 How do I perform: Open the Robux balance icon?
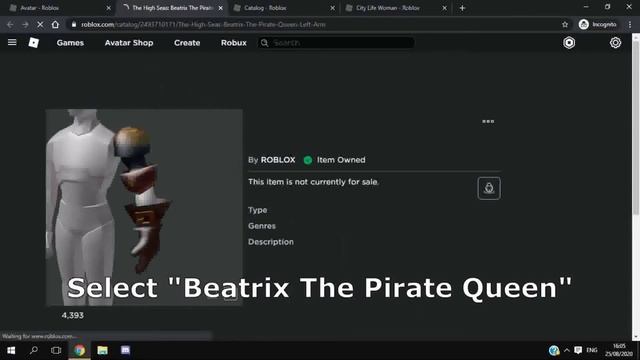pyautogui.click(x=569, y=43)
